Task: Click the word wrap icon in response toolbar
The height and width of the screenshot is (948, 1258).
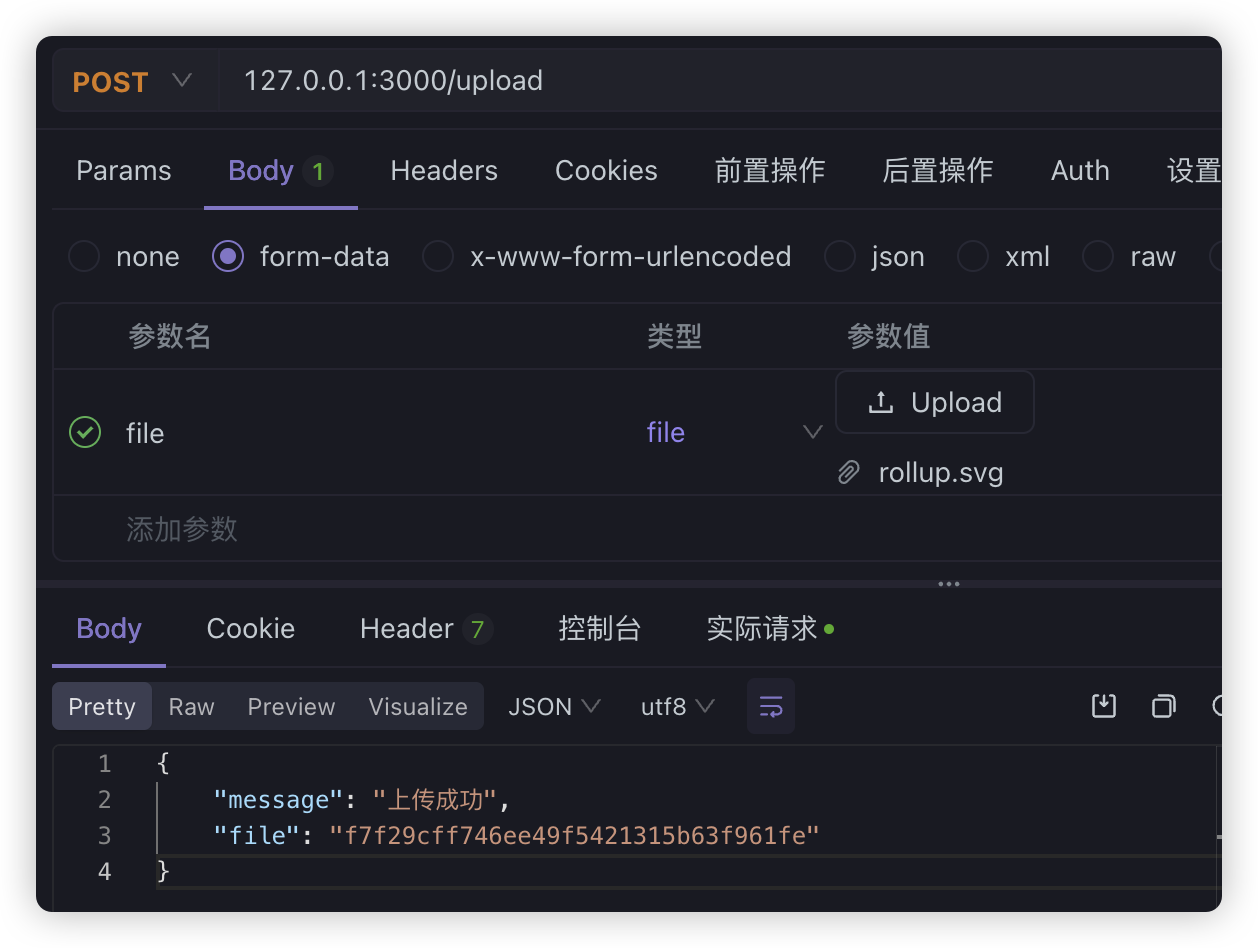Action: (770, 707)
